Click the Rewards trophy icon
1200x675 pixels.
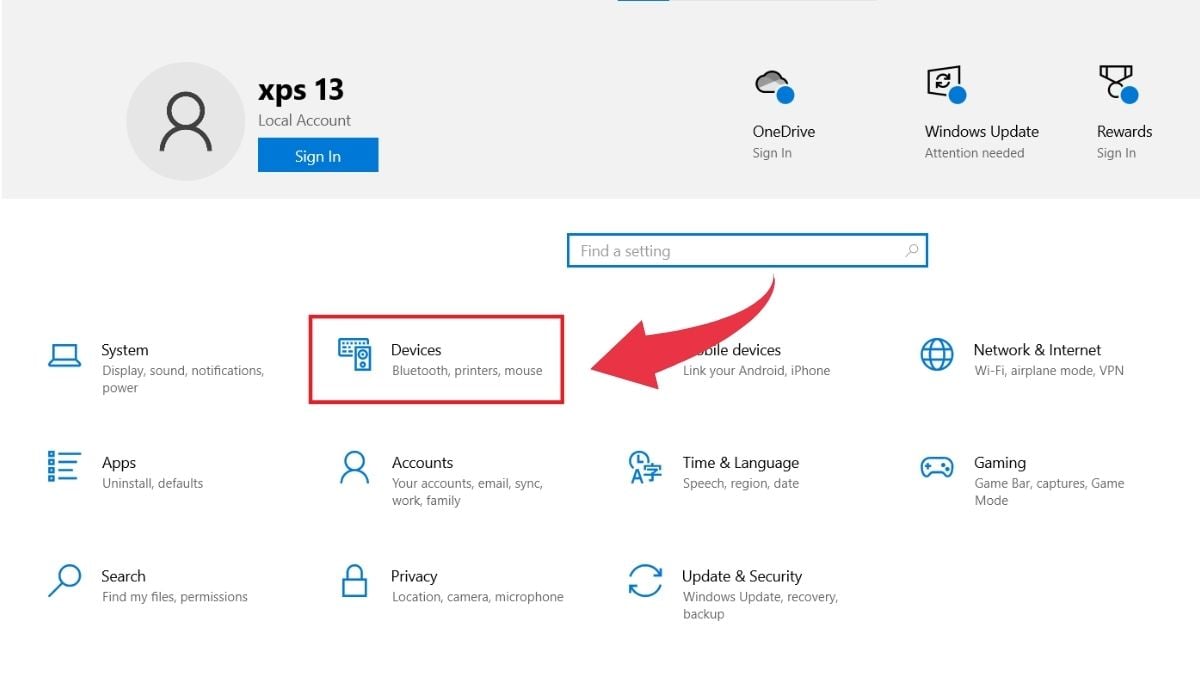pyautogui.click(x=1118, y=85)
